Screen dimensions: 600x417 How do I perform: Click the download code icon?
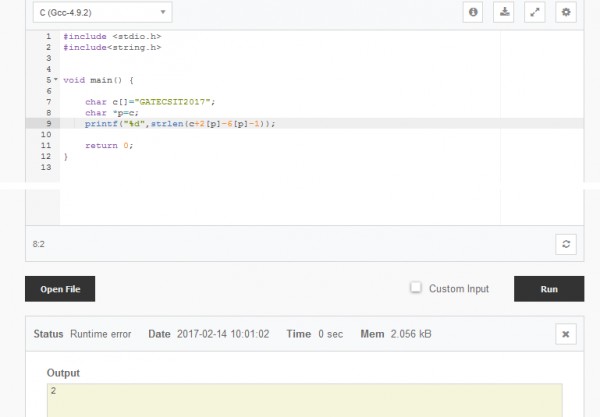tap(504, 12)
